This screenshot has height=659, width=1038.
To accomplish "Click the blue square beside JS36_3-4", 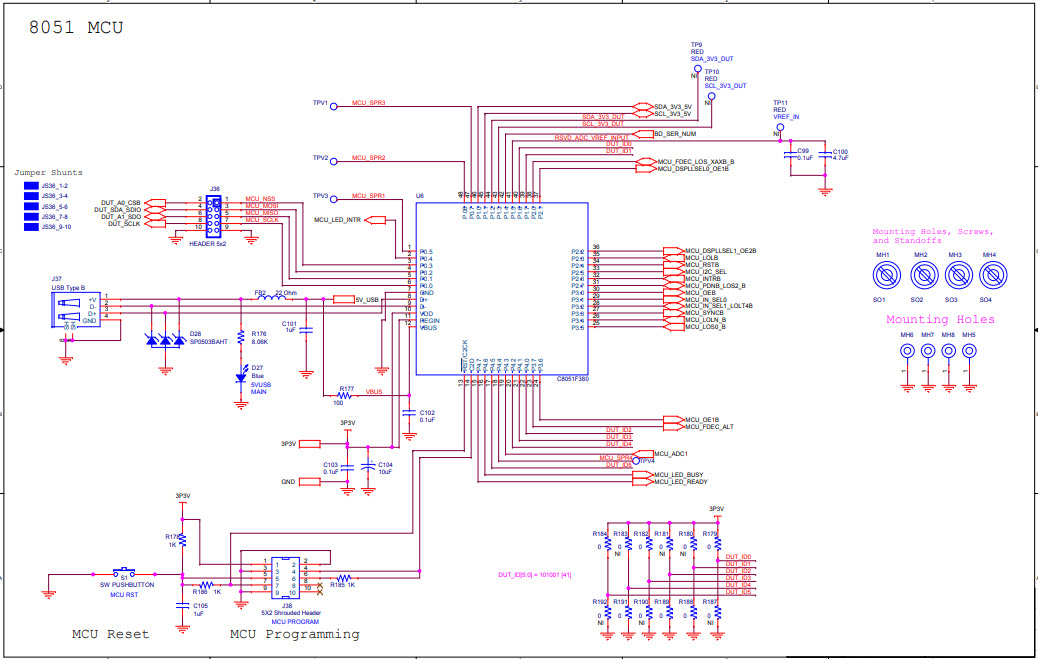I will point(31,196).
